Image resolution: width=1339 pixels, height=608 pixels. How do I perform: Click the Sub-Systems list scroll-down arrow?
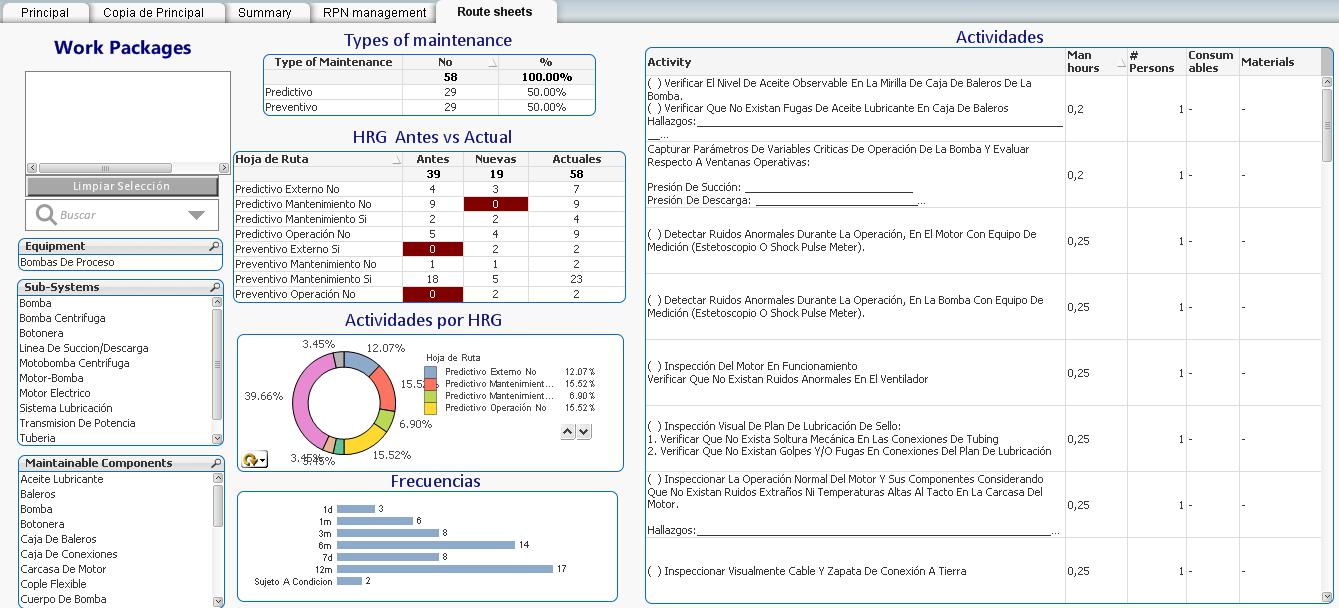(x=217, y=438)
